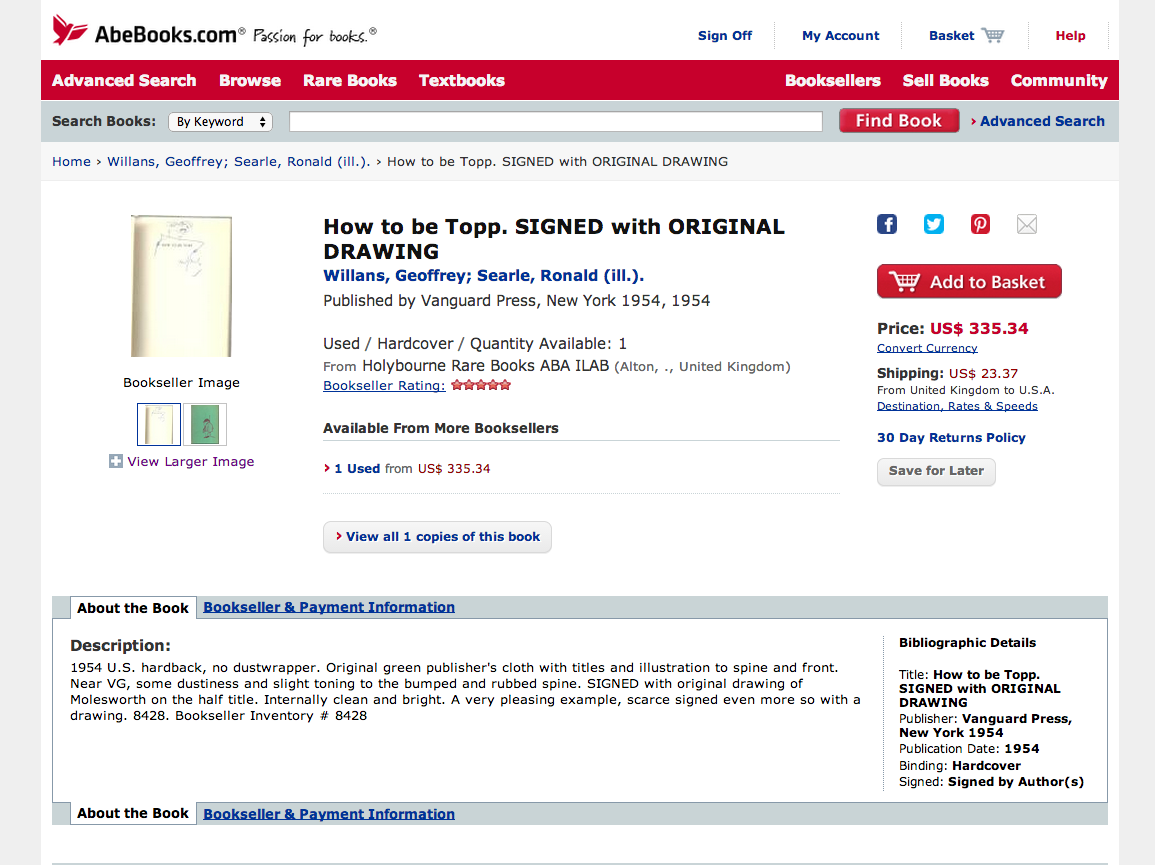Click author link Willans, Geoffrey; Searle, Ronald
This screenshot has width=1155, height=865.
coord(483,276)
